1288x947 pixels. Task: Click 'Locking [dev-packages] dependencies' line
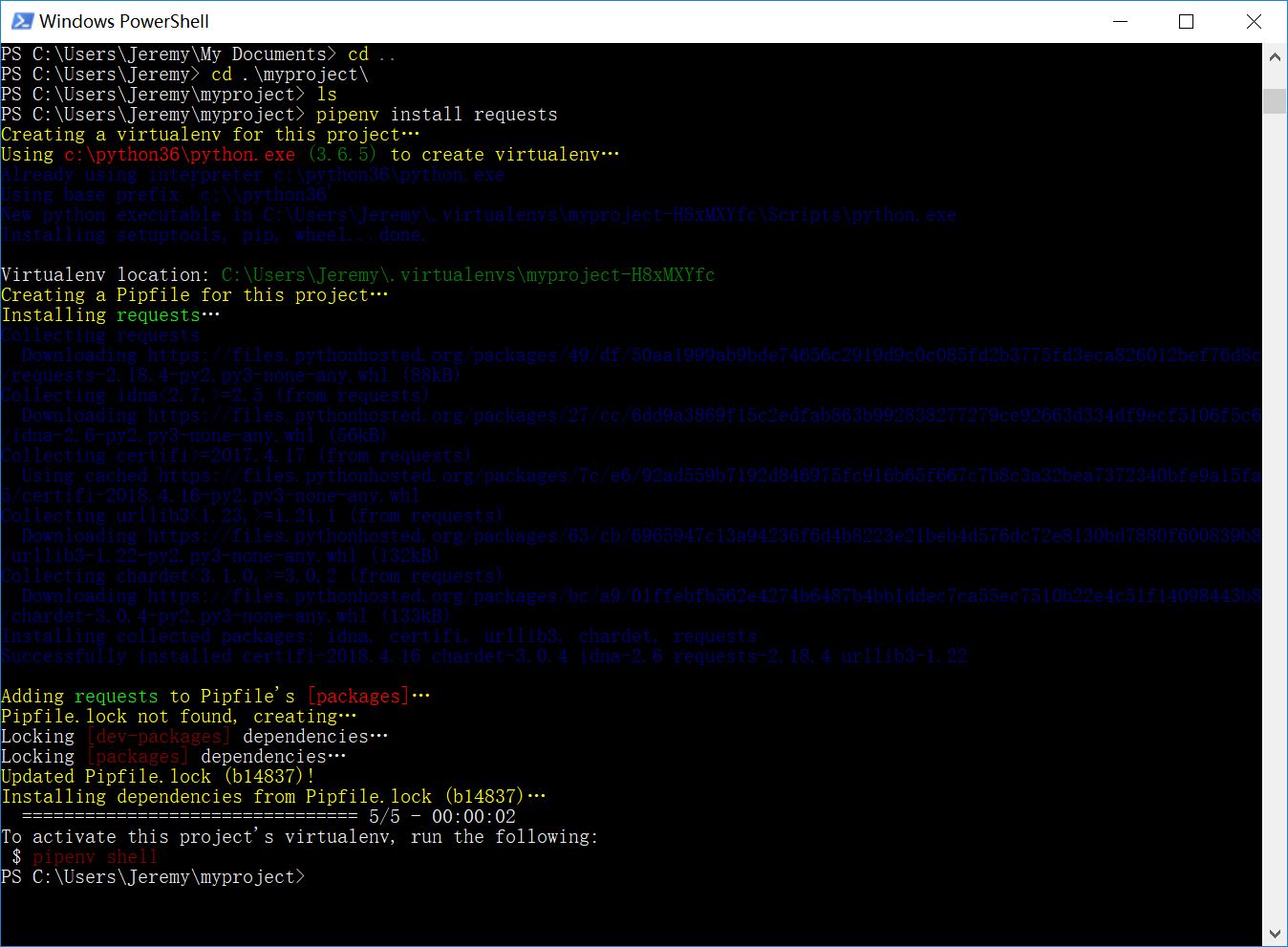(195, 737)
